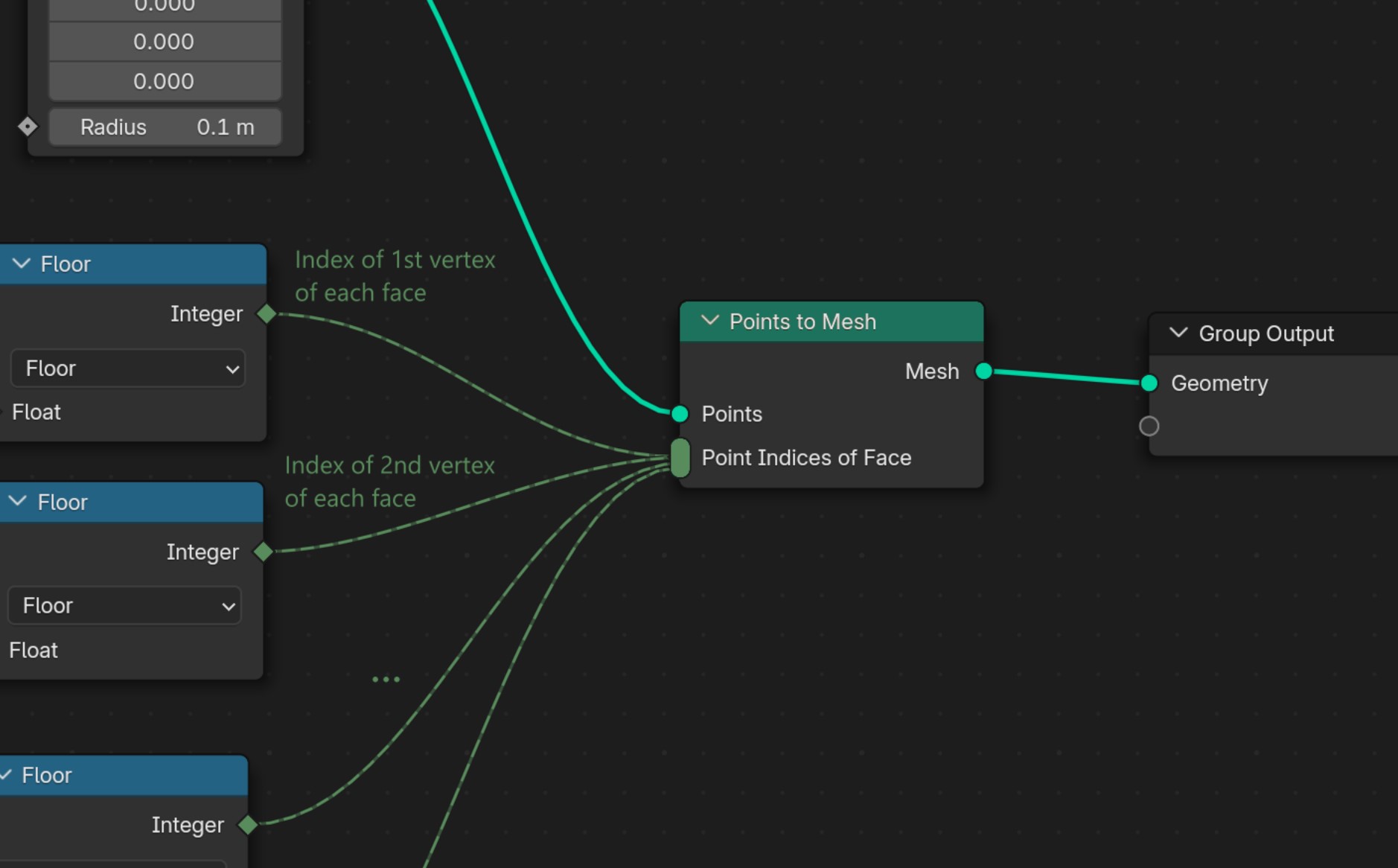The image size is (1398, 868).
Task: Open the Floor dropdown in the middle Floor node
Action: [x=124, y=606]
